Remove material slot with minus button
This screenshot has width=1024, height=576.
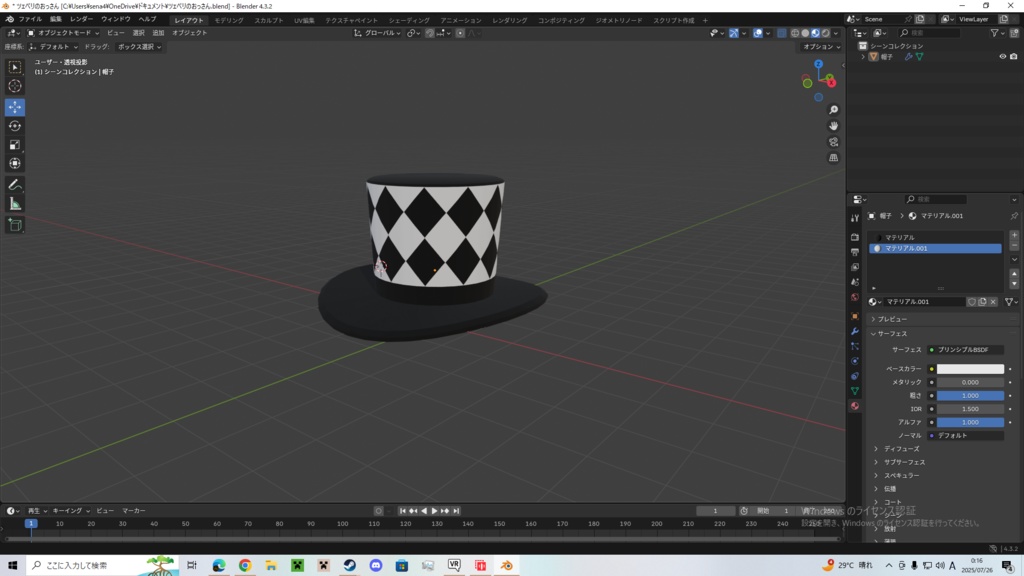pyautogui.click(x=1014, y=246)
